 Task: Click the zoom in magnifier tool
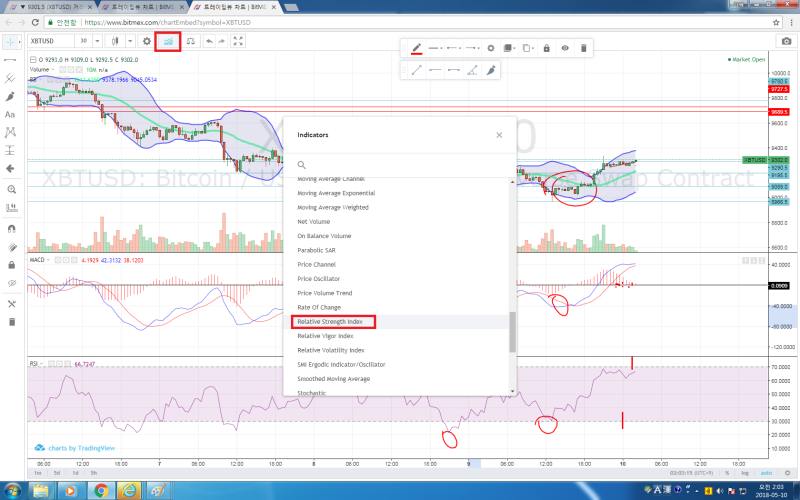[11, 189]
